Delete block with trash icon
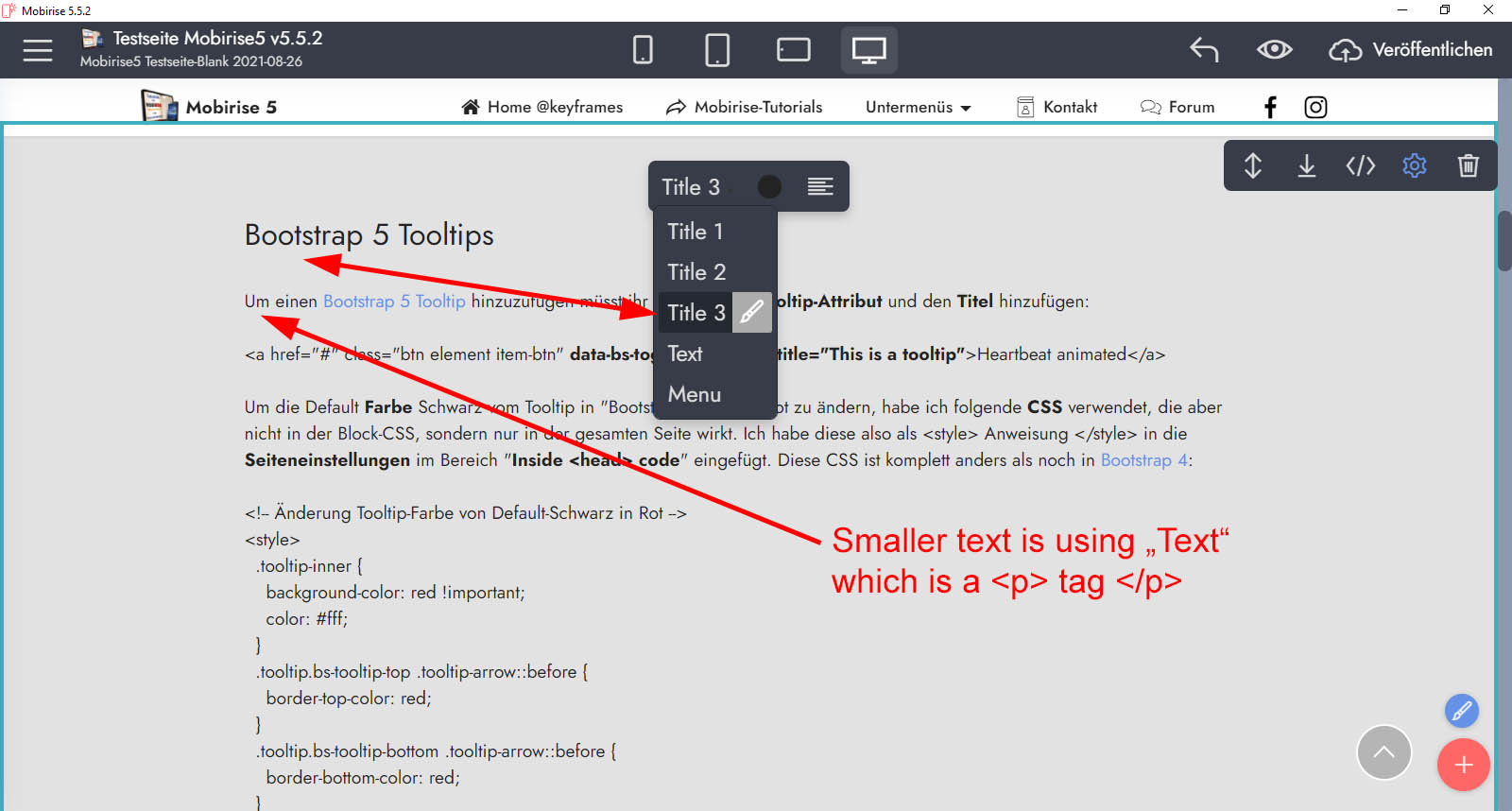1512x811 pixels. [1469, 165]
